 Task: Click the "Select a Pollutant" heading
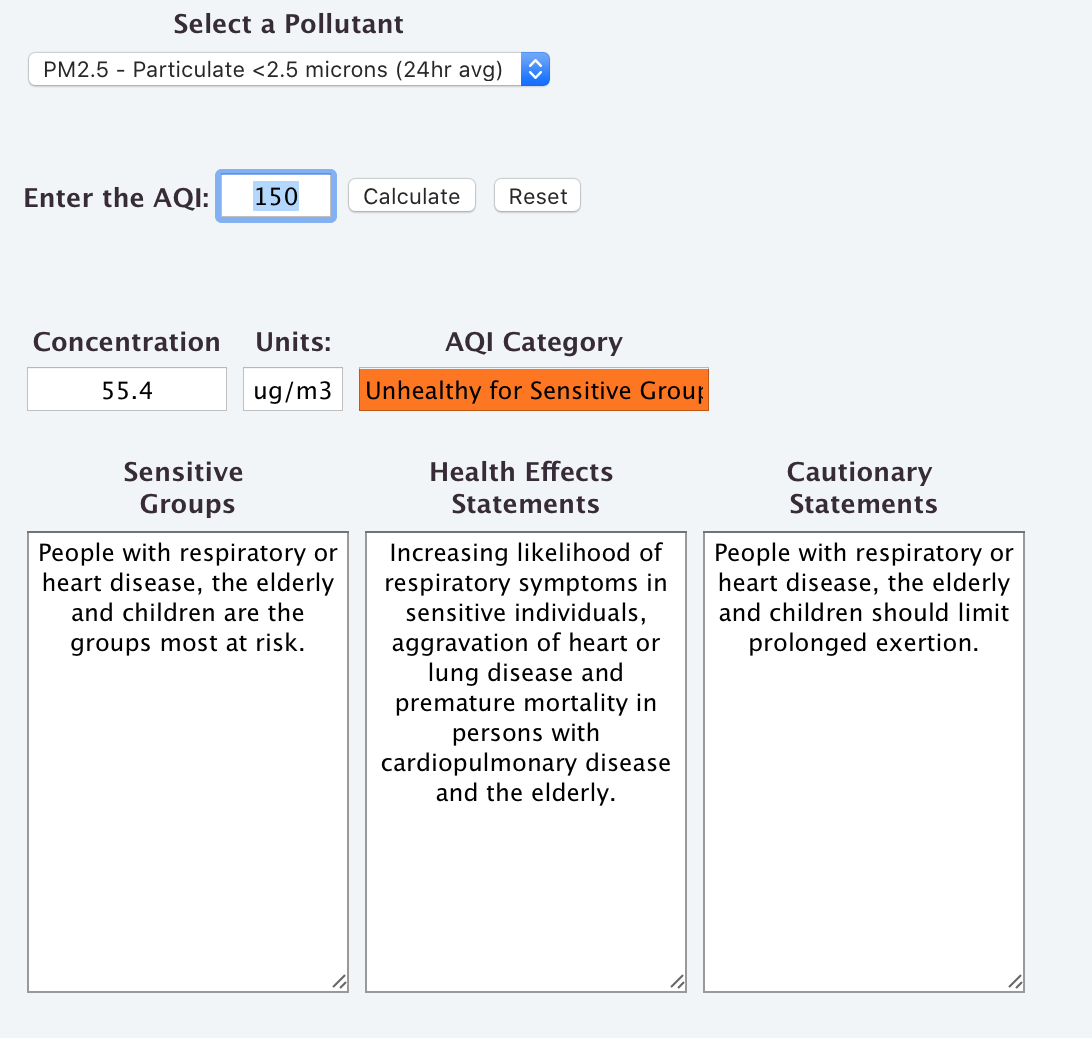point(289,24)
